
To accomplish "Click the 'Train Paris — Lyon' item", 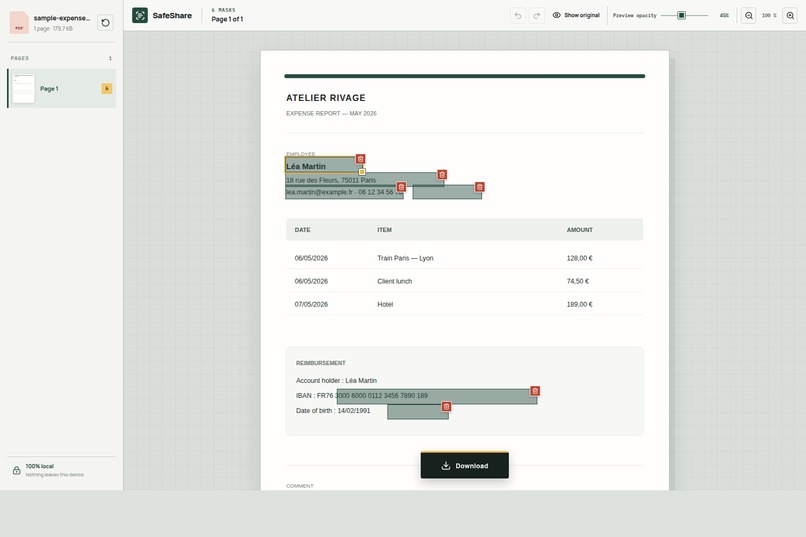I will click(x=405, y=258).
